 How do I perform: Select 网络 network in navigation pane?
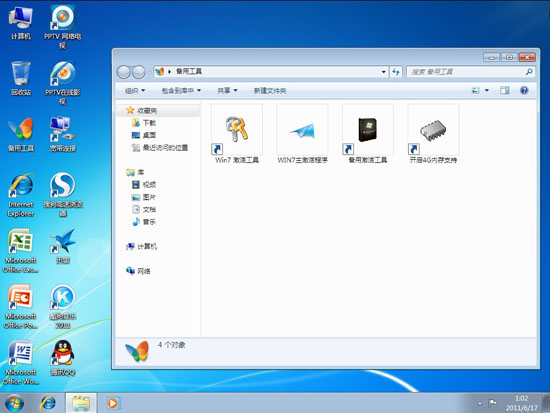pyautogui.click(x=139, y=271)
